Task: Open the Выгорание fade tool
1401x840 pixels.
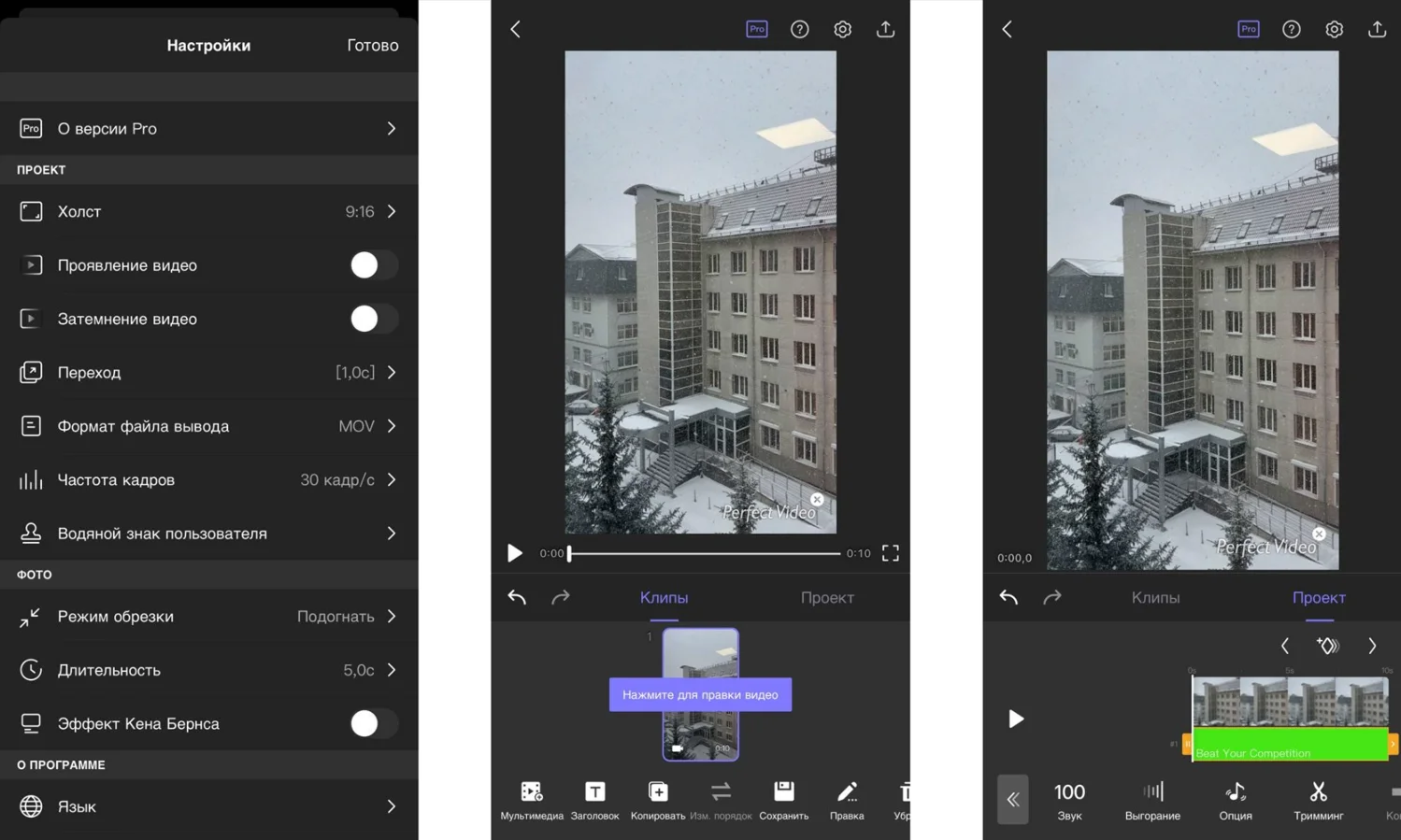Action: (x=1152, y=792)
